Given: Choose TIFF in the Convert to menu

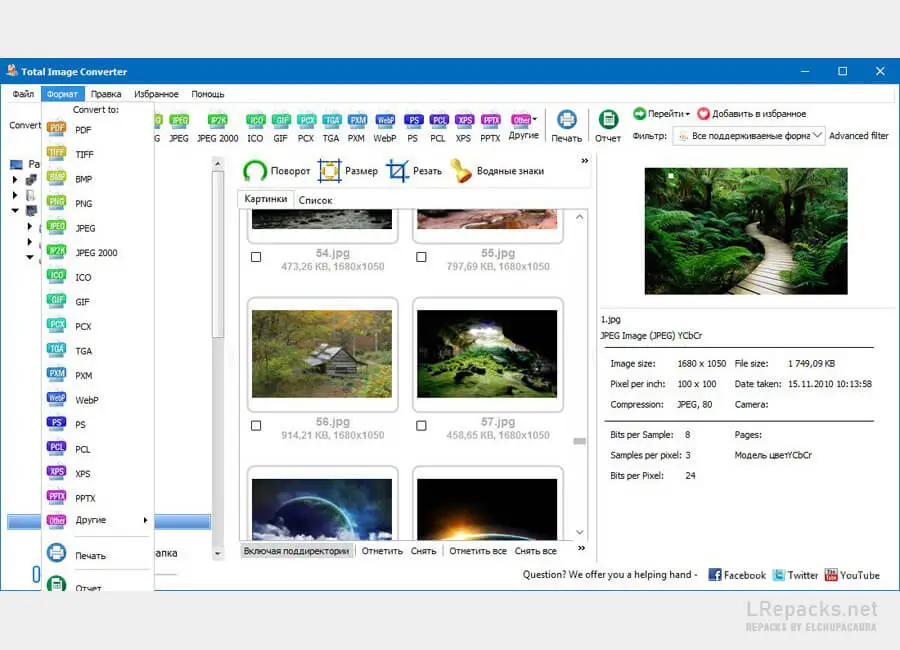Looking at the screenshot, I should click(98, 154).
